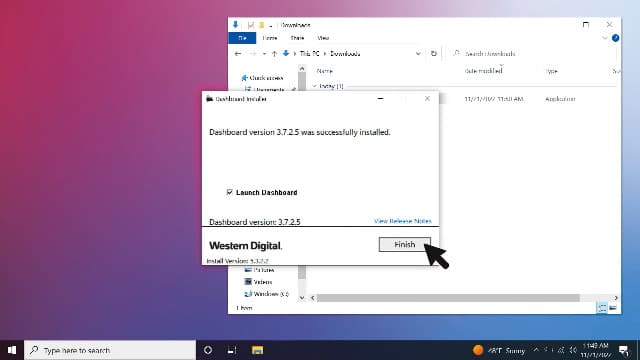The width and height of the screenshot is (640, 360).
Task: Open Cortana from the taskbar
Action: [x=208, y=350]
